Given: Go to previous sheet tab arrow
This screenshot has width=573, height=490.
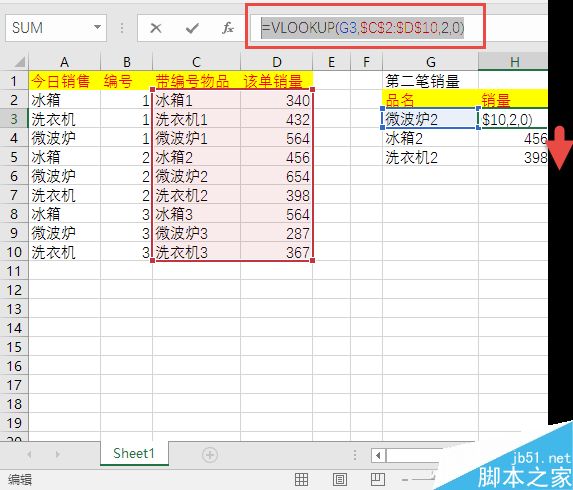Looking at the screenshot, I should click(29, 454).
